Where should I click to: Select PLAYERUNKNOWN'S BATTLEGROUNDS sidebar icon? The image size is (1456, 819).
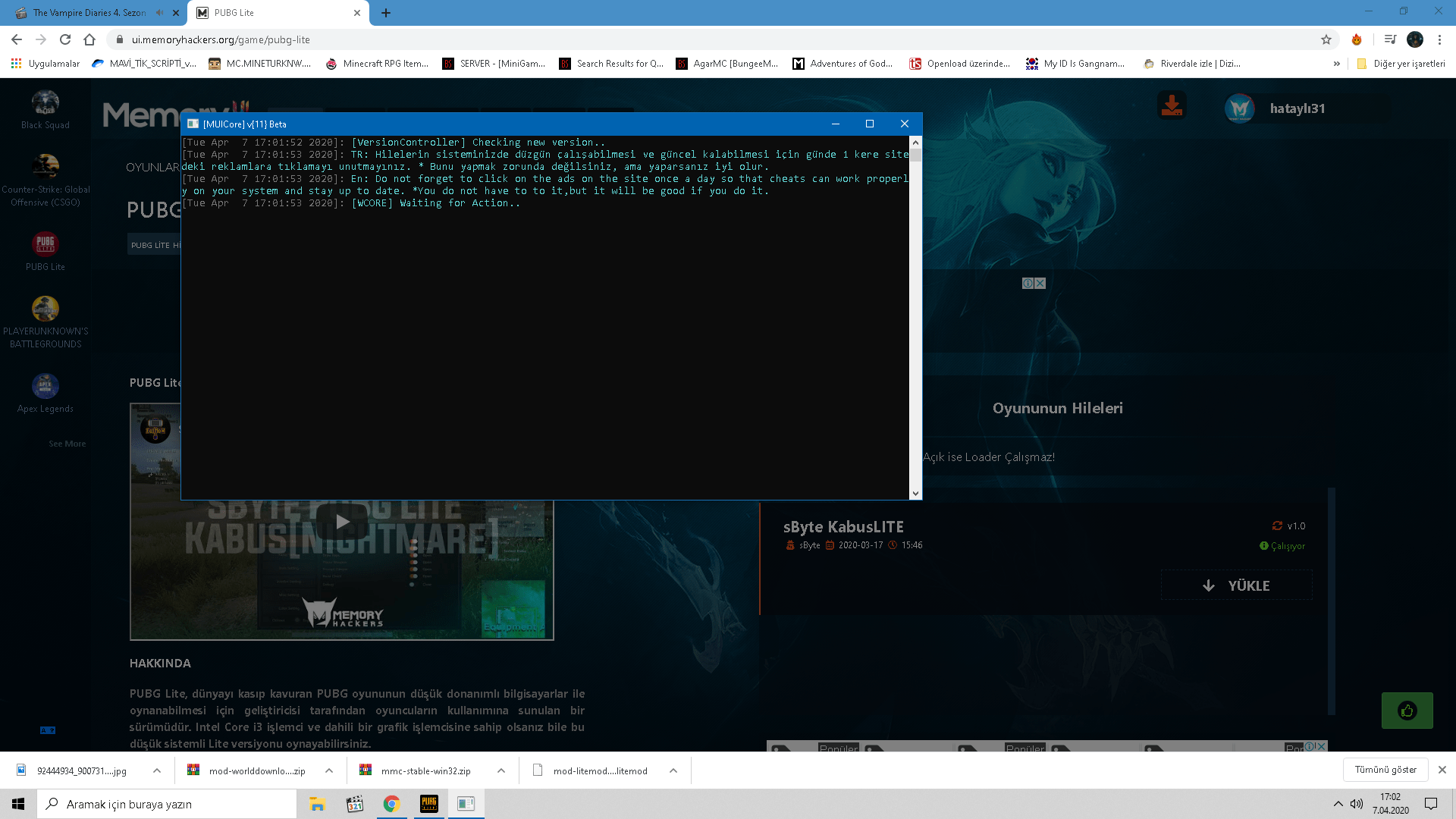45,309
